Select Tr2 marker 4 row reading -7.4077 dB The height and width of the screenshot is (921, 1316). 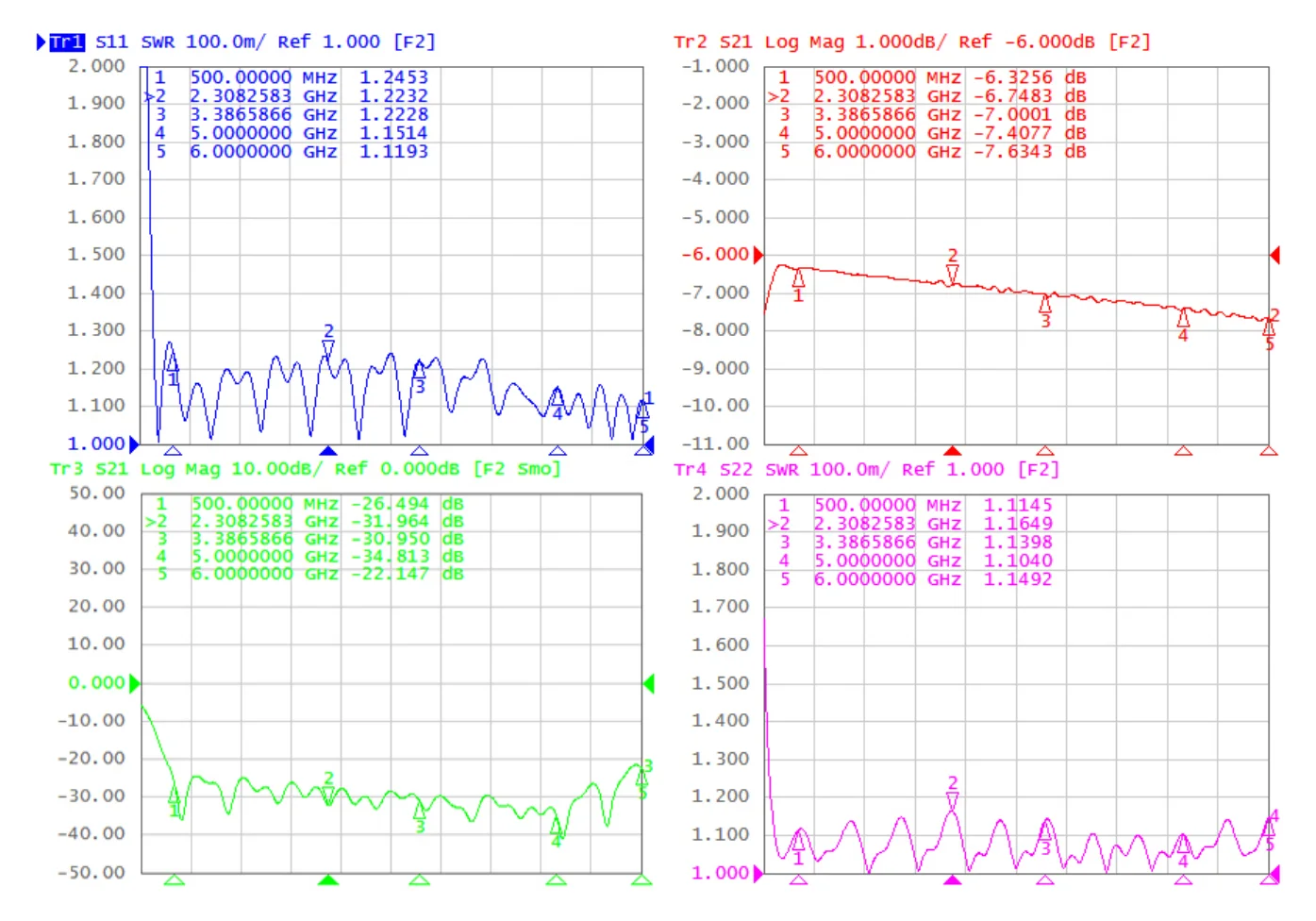click(x=932, y=133)
